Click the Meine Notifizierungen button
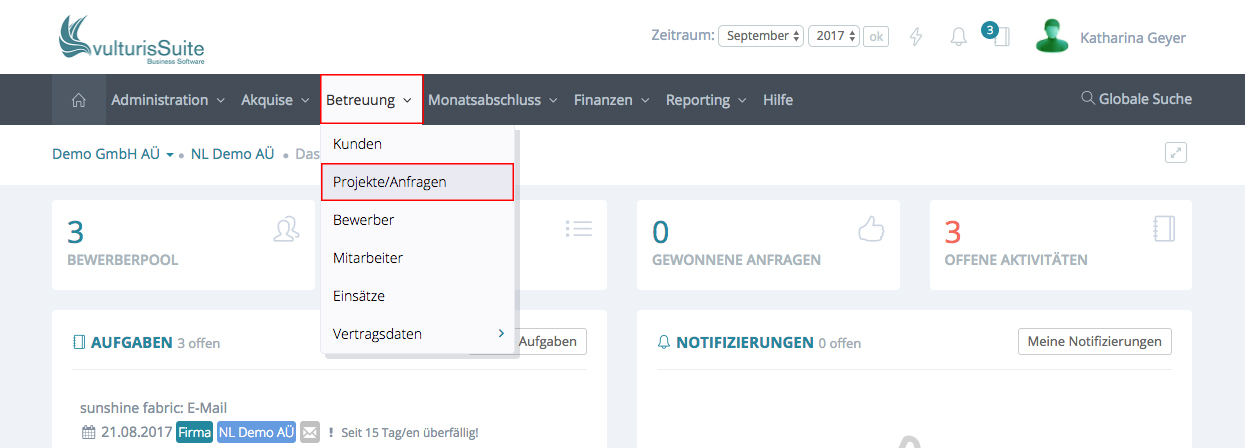The image size is (1245, 448). pos(1094,341)
